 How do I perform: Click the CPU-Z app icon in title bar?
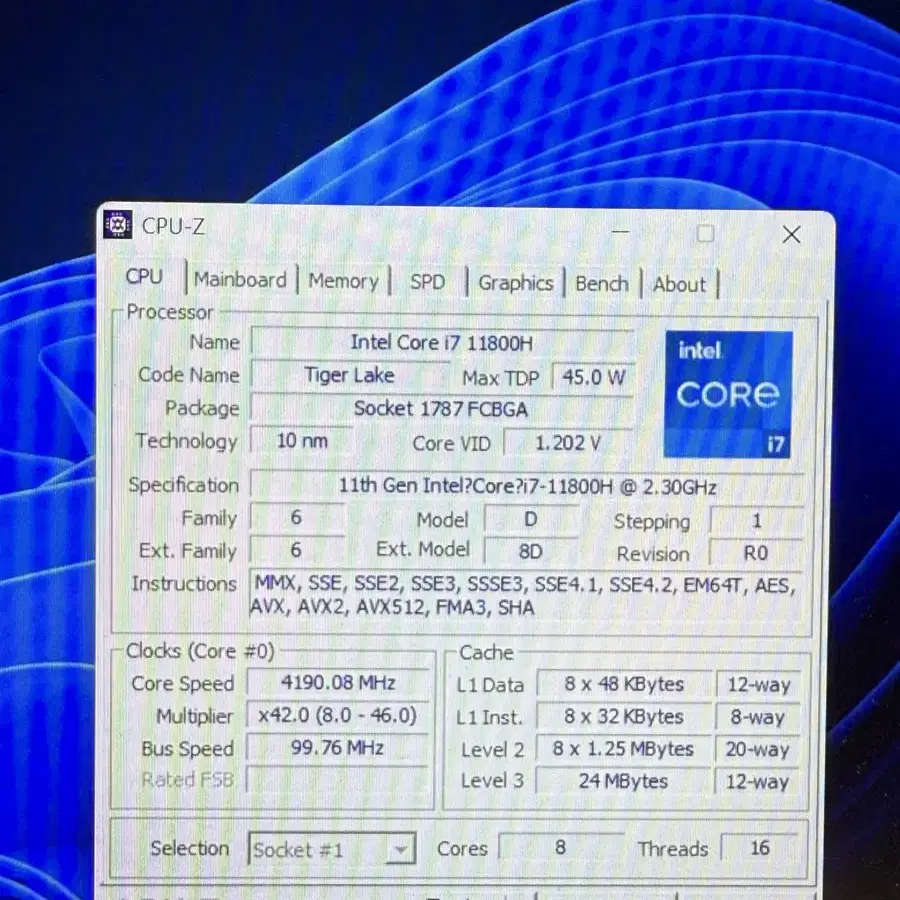pyautogui.click(x=118, y=224)
